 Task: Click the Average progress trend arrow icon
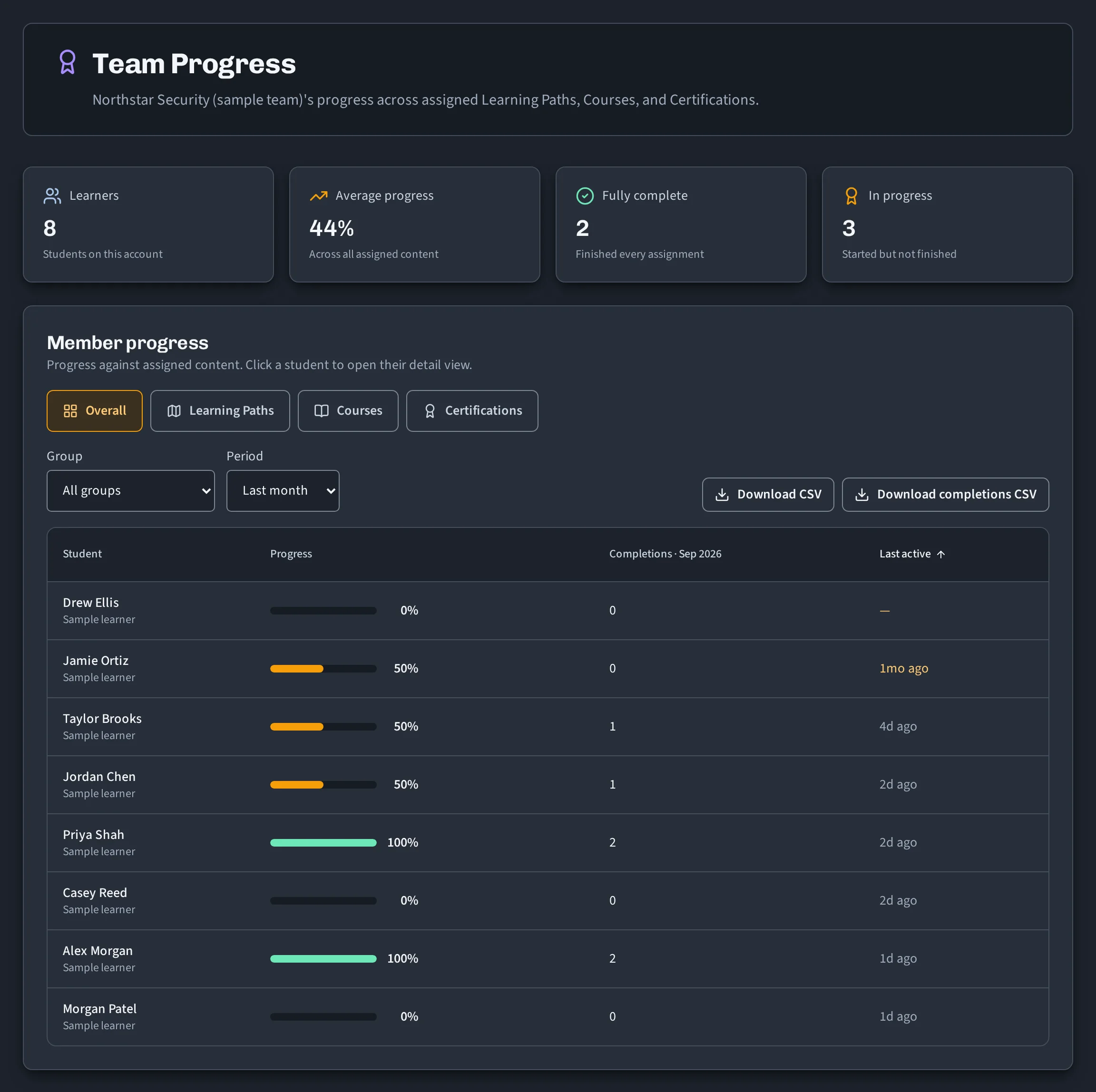pos(319,195)
